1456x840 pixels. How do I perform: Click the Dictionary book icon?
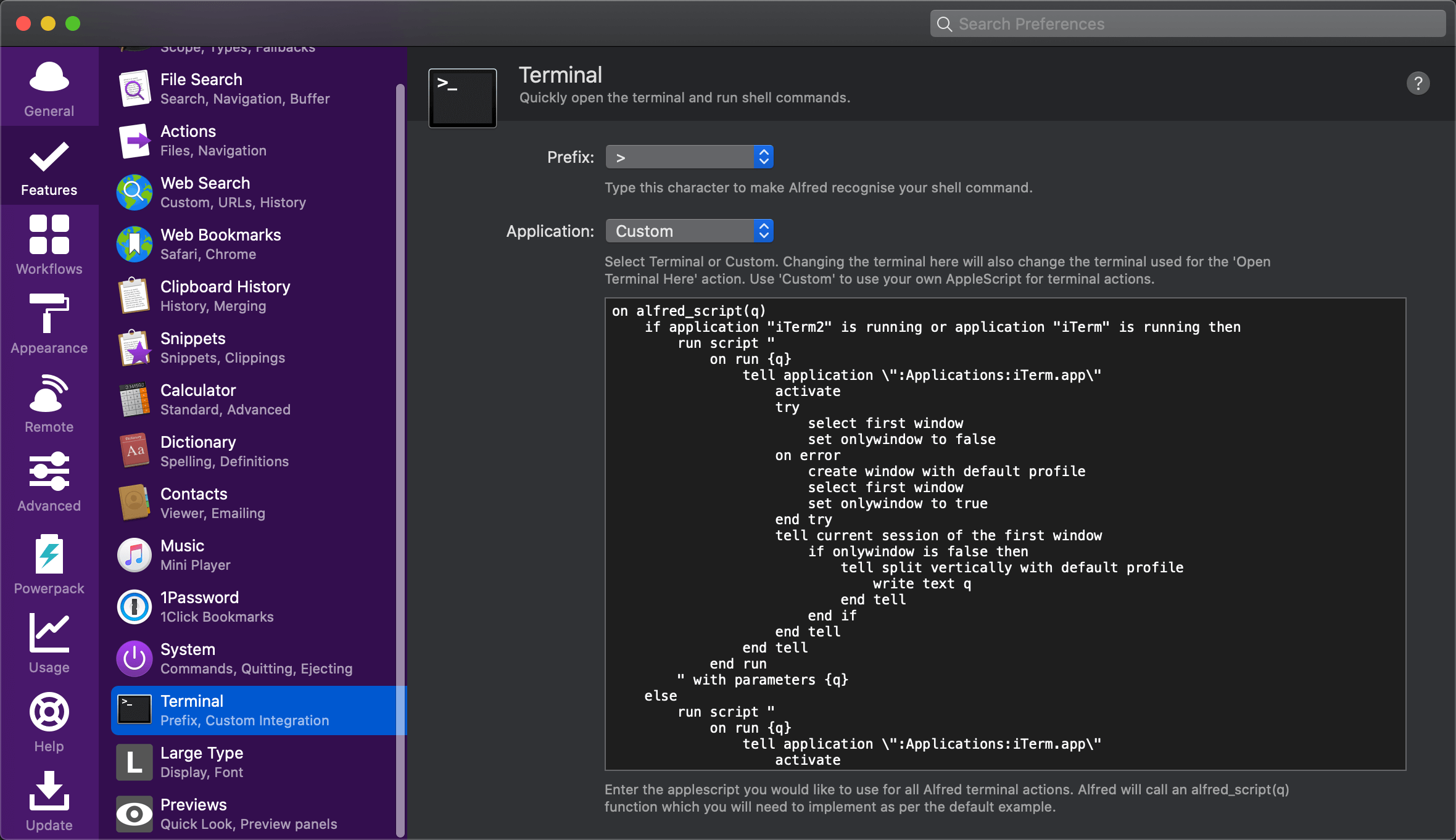pyautogui.click(x=134, y=451)
